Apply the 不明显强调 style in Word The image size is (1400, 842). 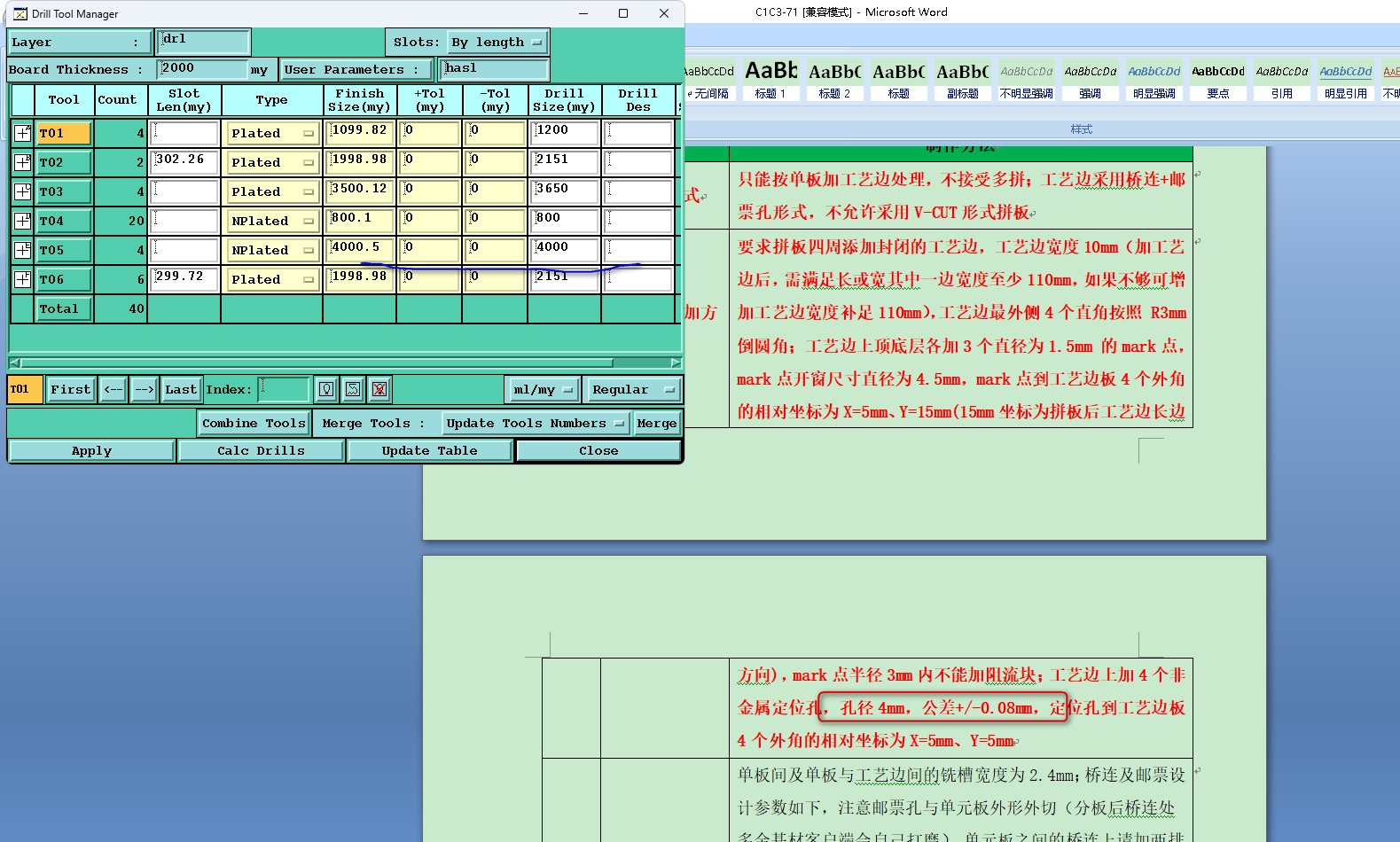(1026, 80)
